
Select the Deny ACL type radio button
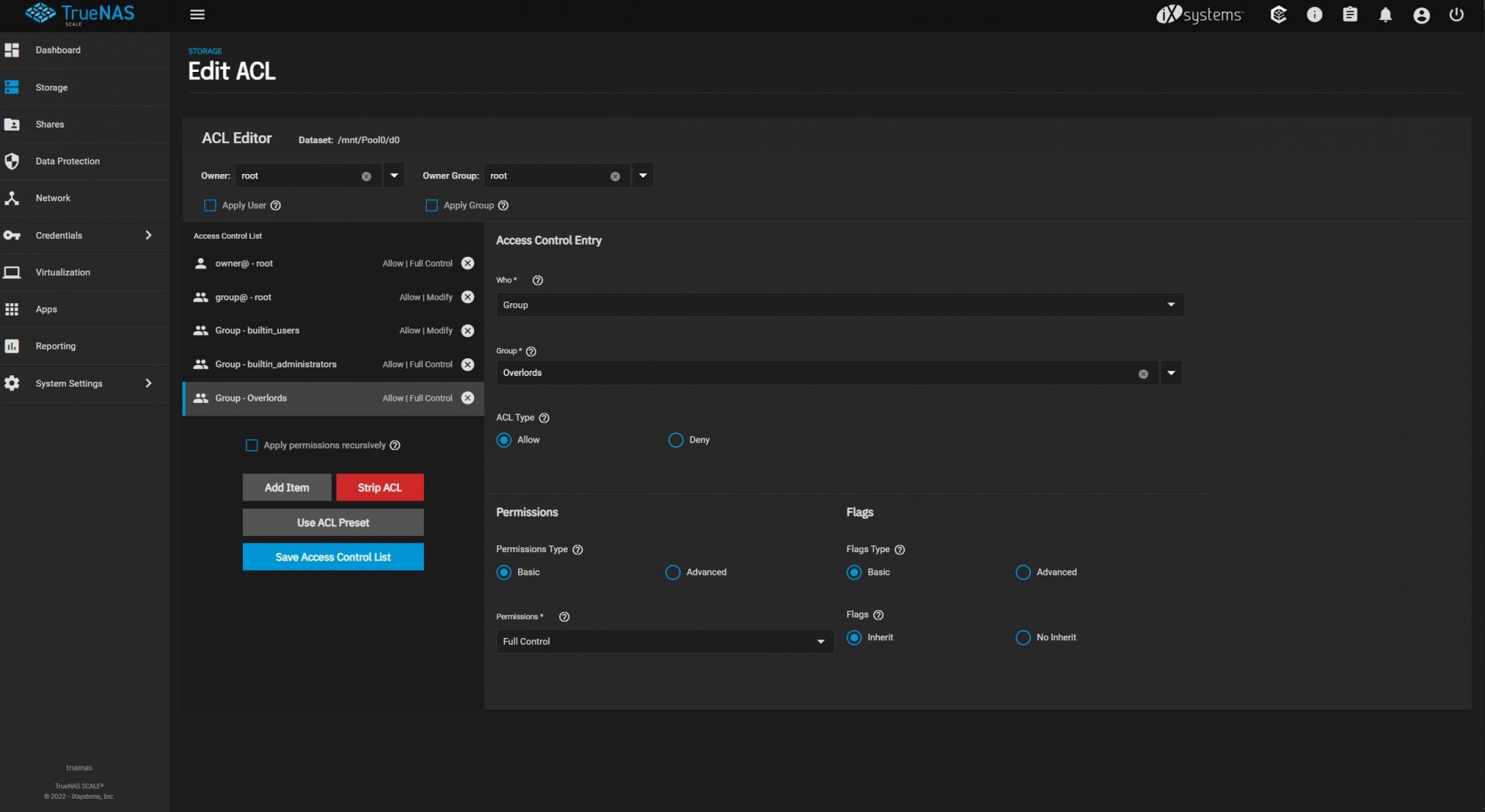(x=676, y=440)
